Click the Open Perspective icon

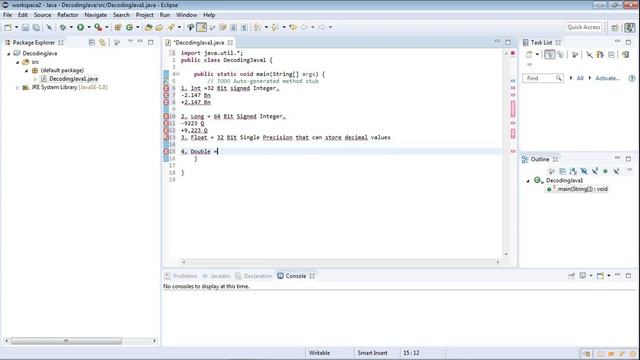click(x=615, y=27)
